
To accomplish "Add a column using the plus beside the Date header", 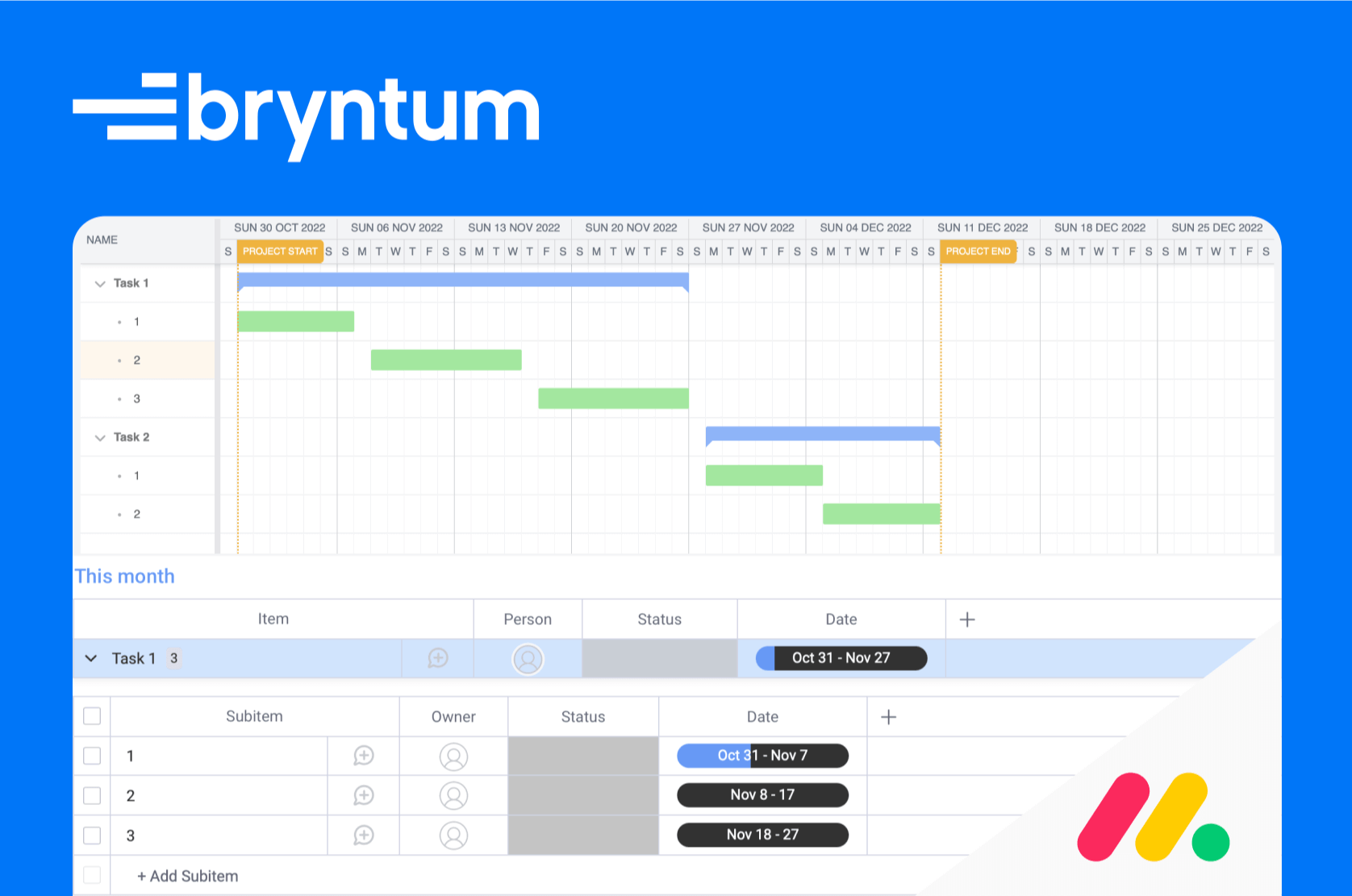I will pos(967,619).
